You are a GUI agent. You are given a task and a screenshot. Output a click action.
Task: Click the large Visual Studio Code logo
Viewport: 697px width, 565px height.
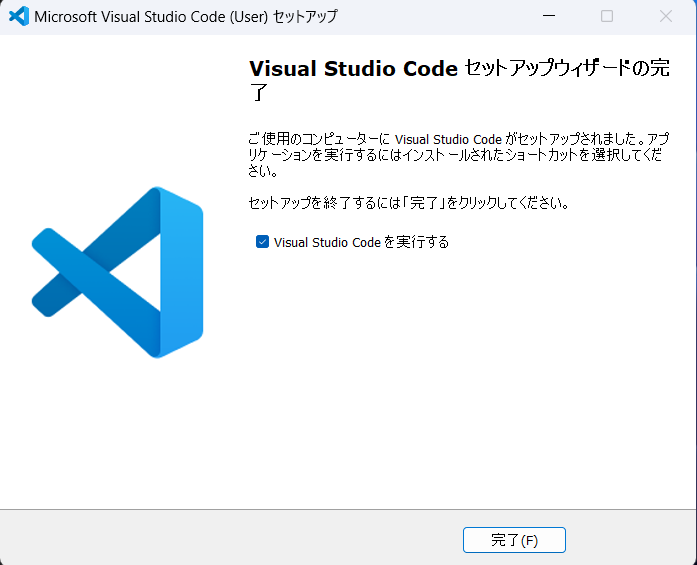[x=117, y=272]
